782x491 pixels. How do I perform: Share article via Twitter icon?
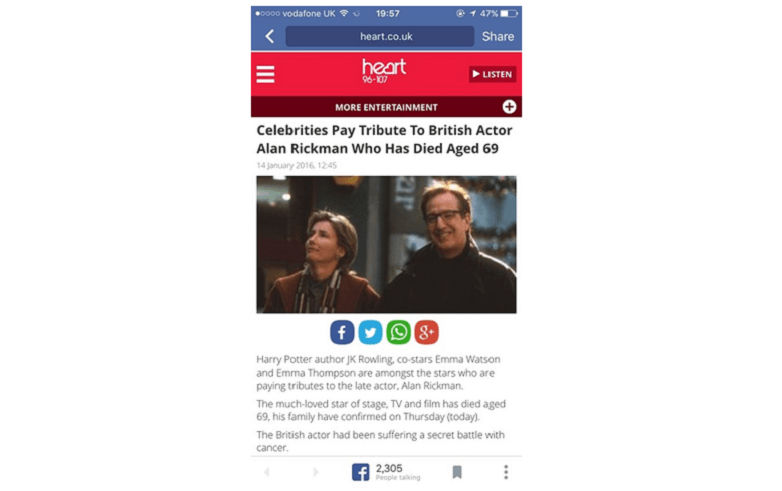[370, 332]
